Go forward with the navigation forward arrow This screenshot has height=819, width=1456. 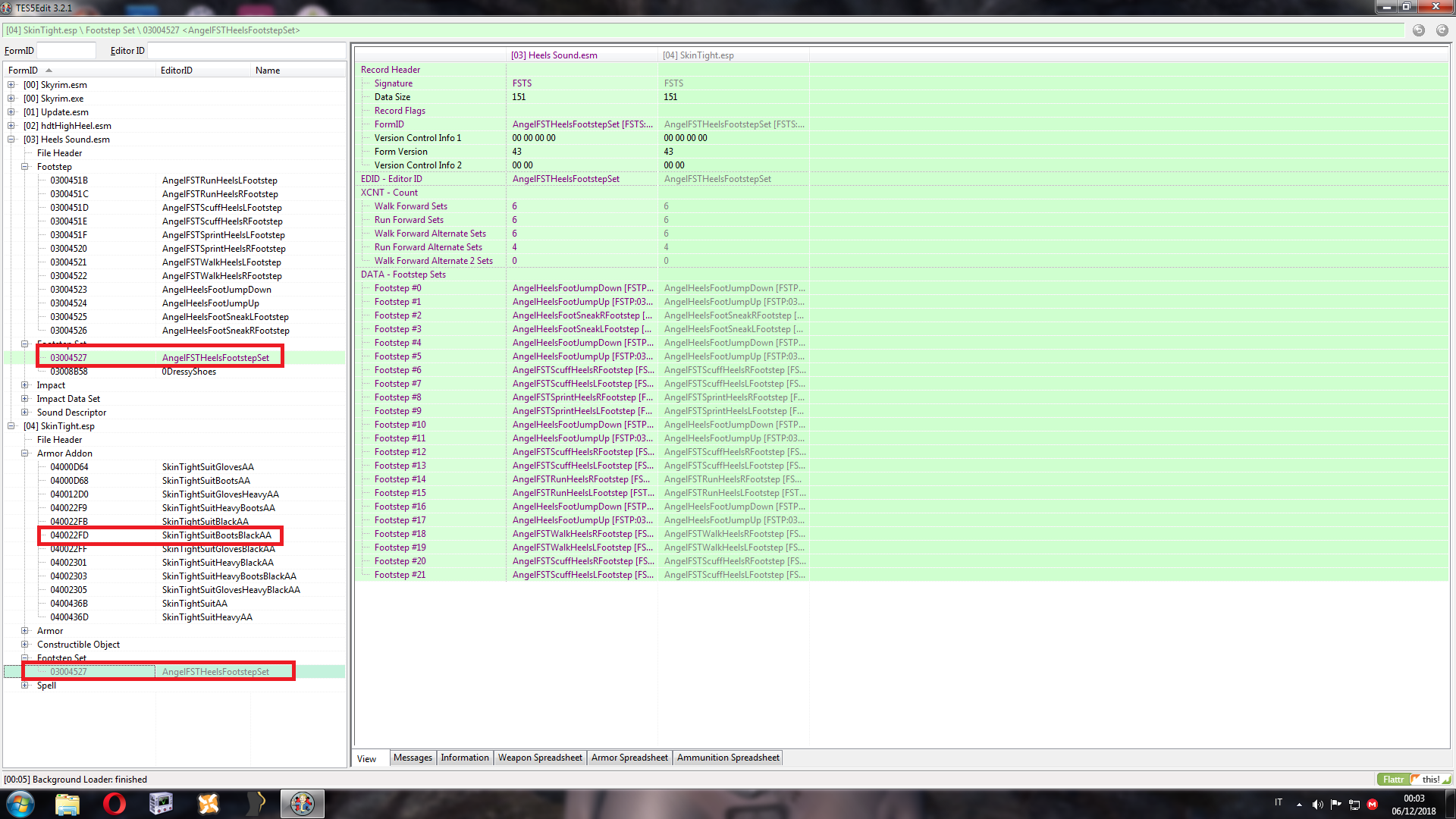1442,30
